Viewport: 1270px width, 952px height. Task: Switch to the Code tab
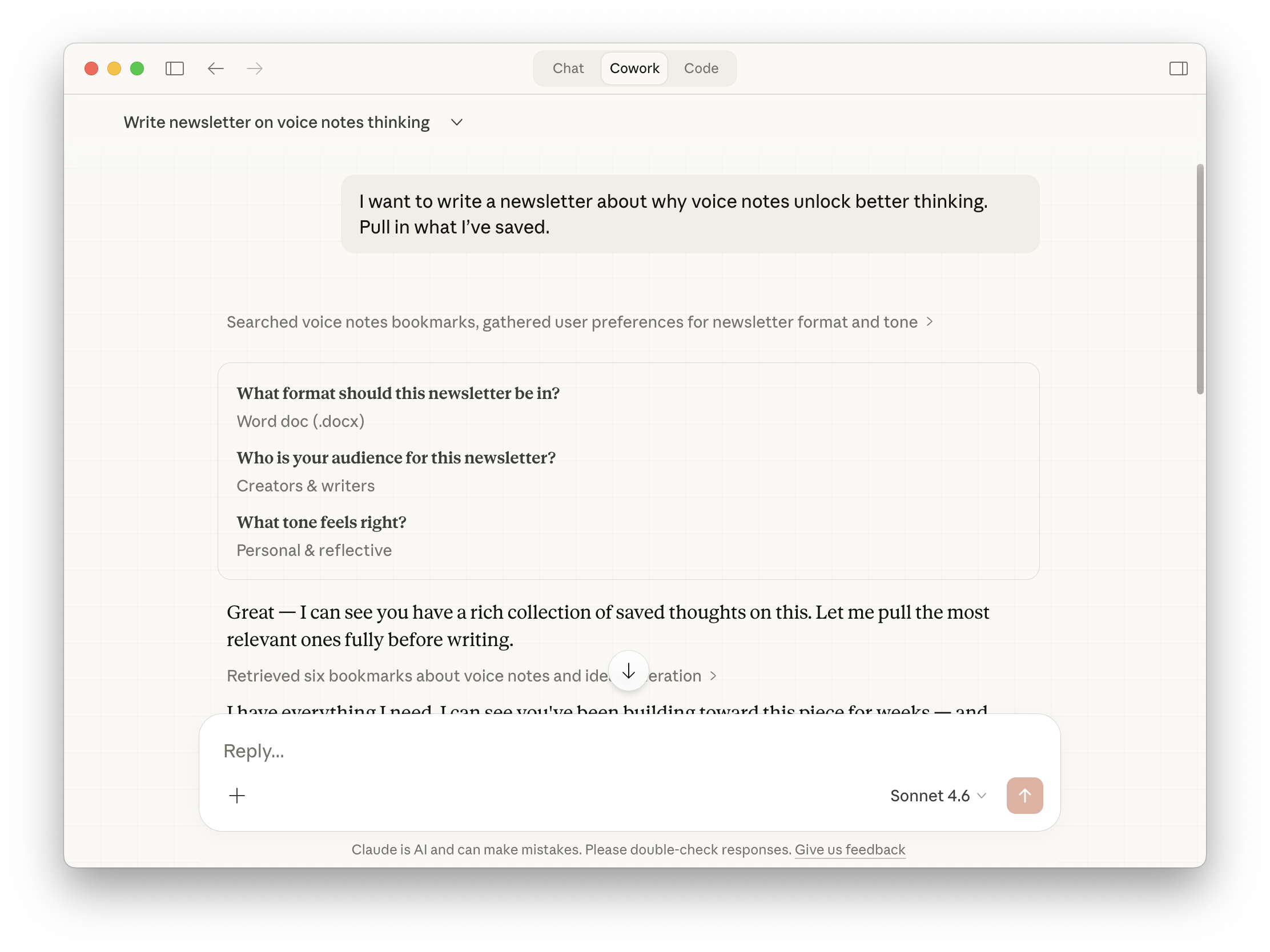(701, 68)
